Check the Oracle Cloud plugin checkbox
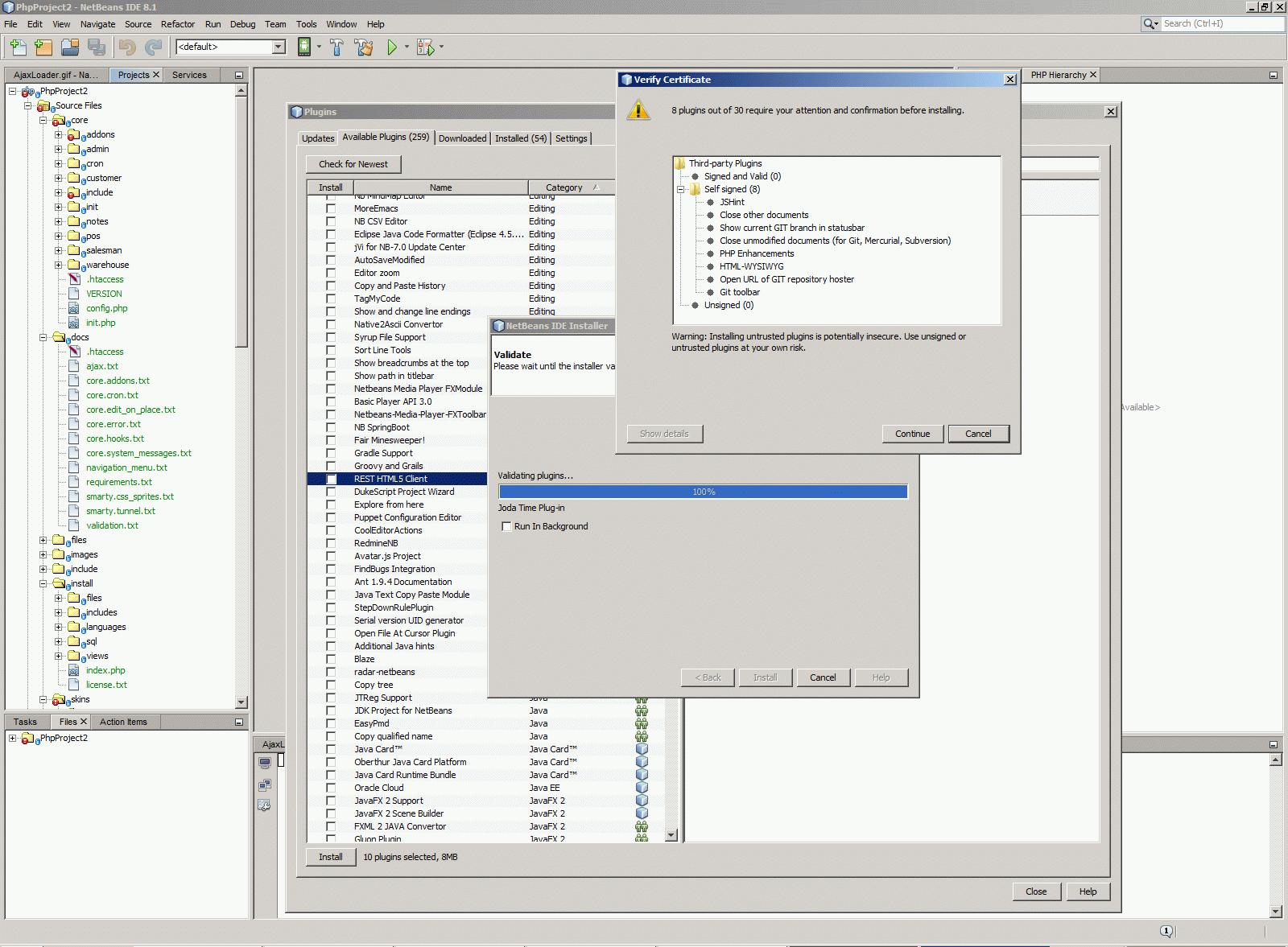 [331, 788]
